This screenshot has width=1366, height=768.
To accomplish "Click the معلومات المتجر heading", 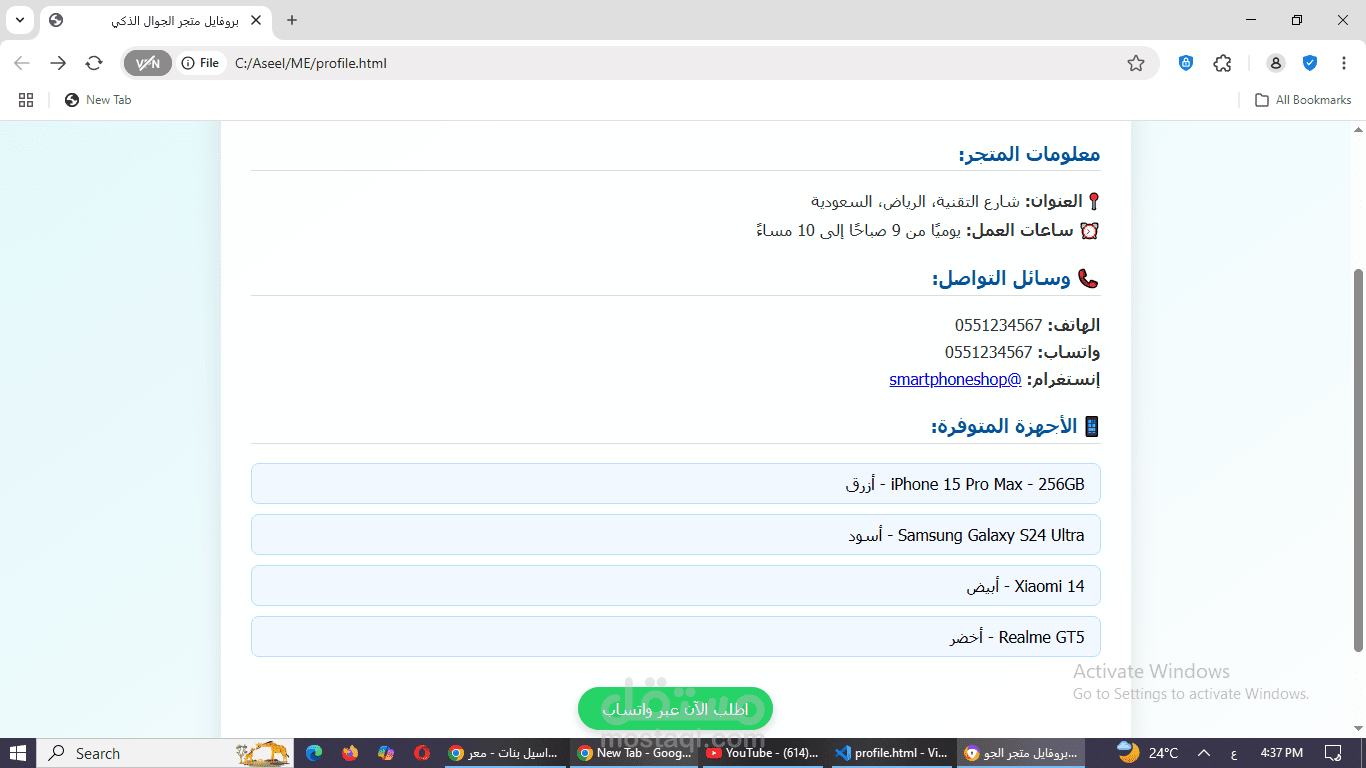I will click(x=1029, y=154).
